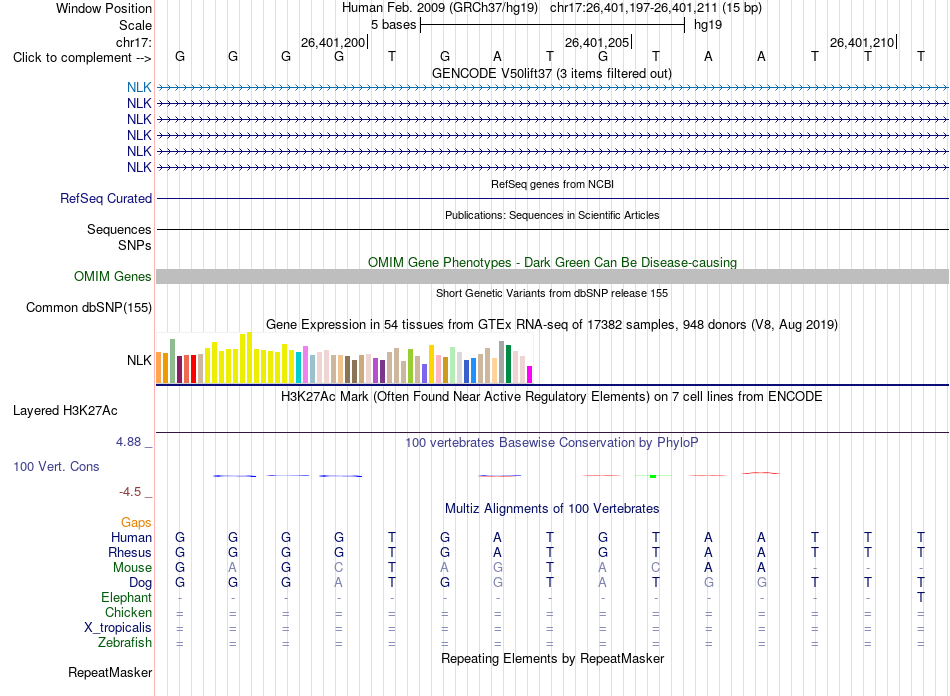
Task: Click the Window Position label
Action: (x=104, y=8)
